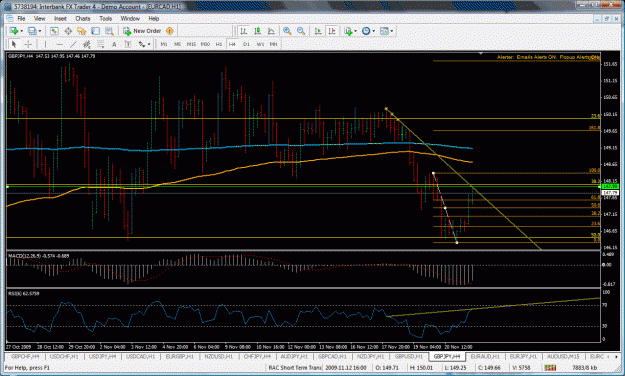
Task: Select the Horizontal Line tool
Action: click(x=59, y=44)
